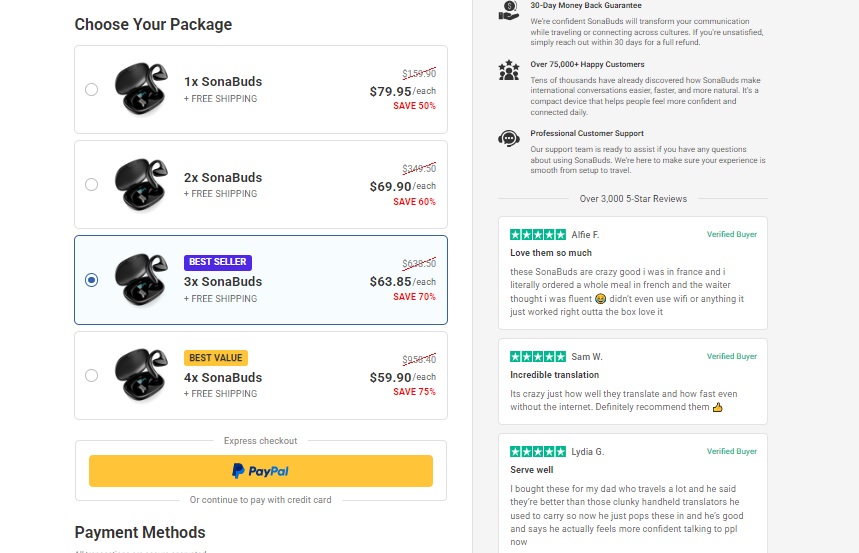Click the Payment Methods heading

point(140,532)
